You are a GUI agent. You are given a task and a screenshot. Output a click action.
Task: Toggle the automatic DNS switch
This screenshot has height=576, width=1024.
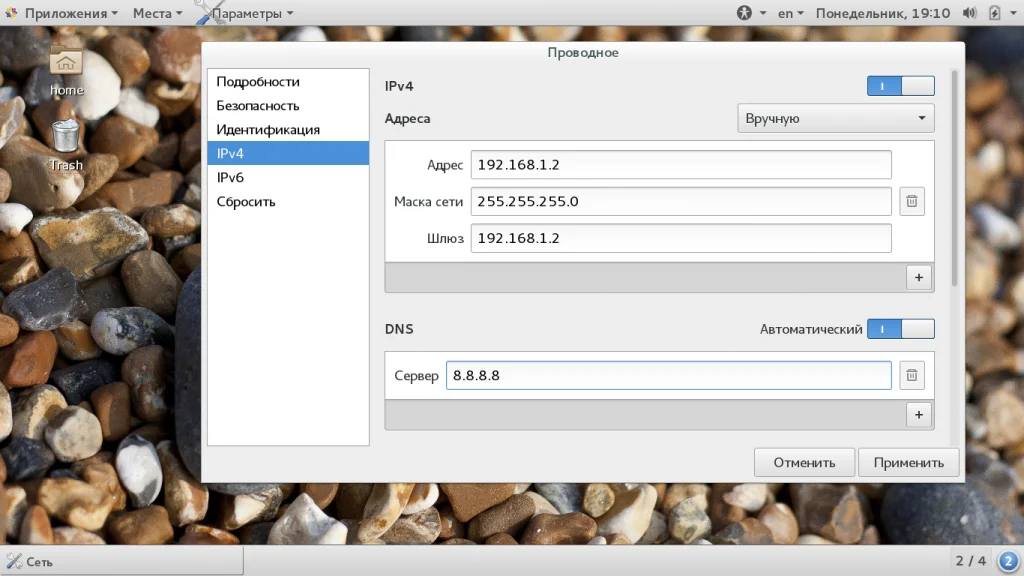(900, 329)
